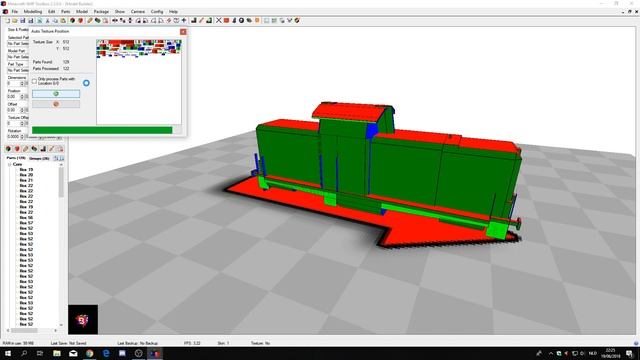Click the red stop button in dialog

coord(56,104)
